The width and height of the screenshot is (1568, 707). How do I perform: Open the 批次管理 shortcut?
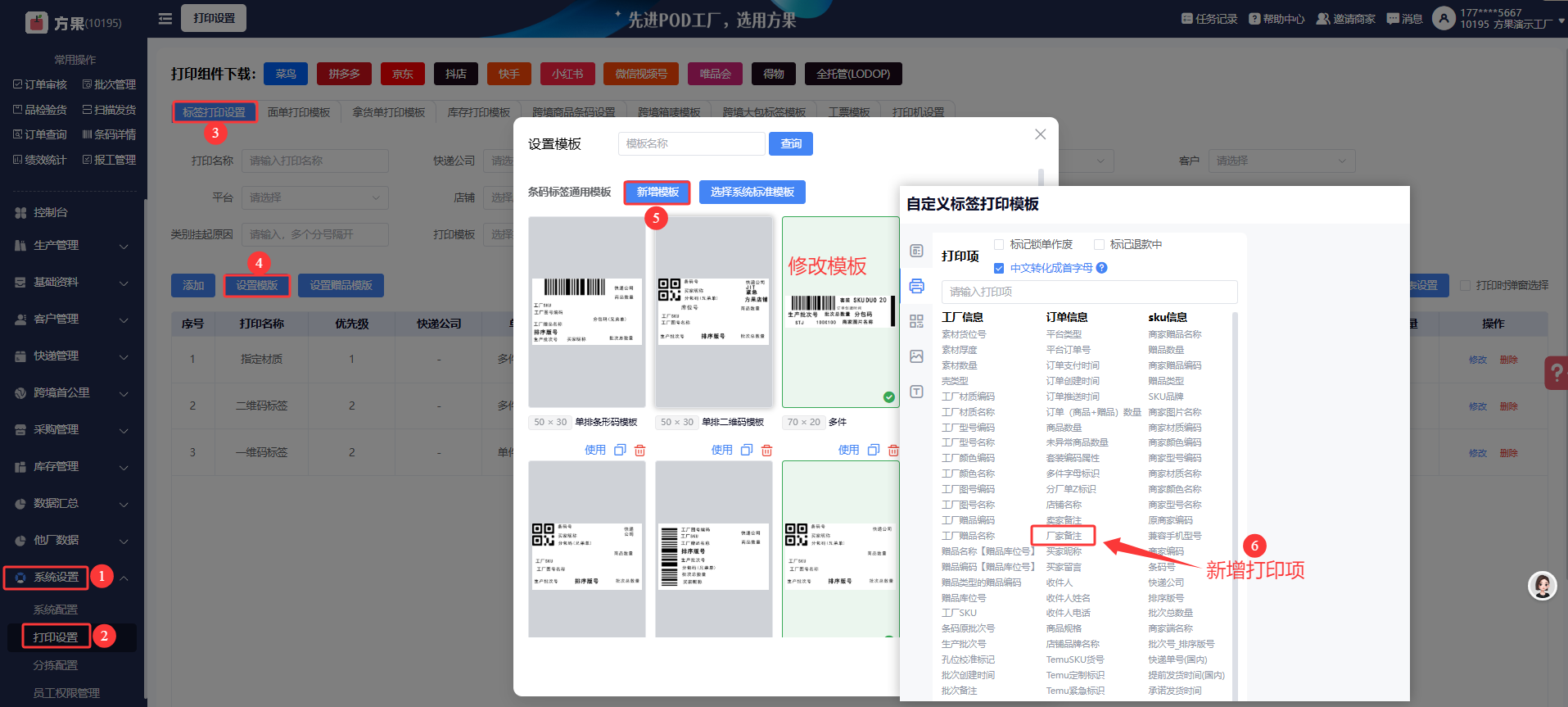click(x=109, y=84)
